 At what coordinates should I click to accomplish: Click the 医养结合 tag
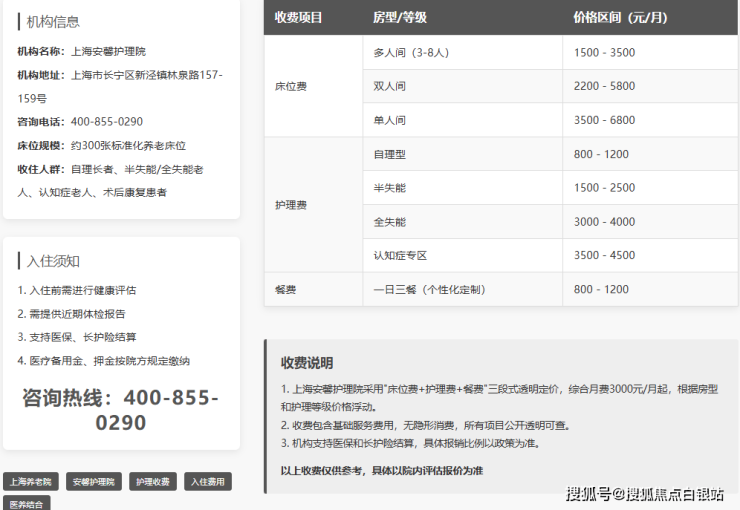(x=26, y=503)
